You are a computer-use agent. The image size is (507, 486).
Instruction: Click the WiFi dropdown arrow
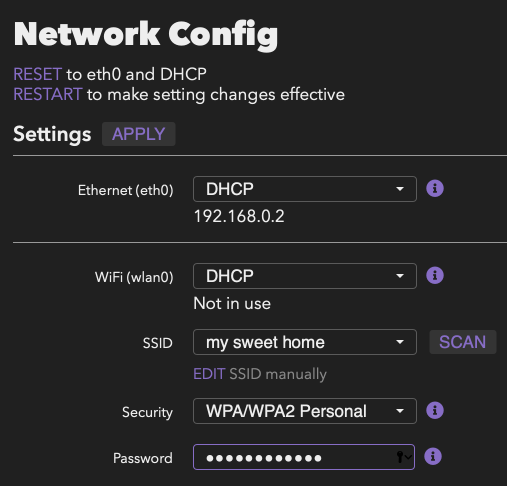(400, 276)
